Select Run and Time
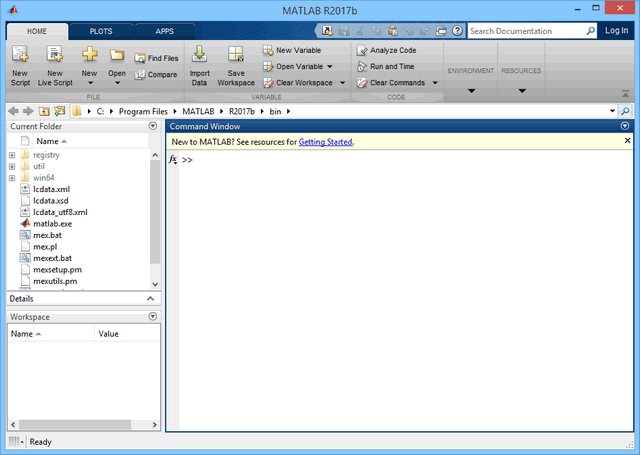The image size is (640, 455). tap(386, 66)
